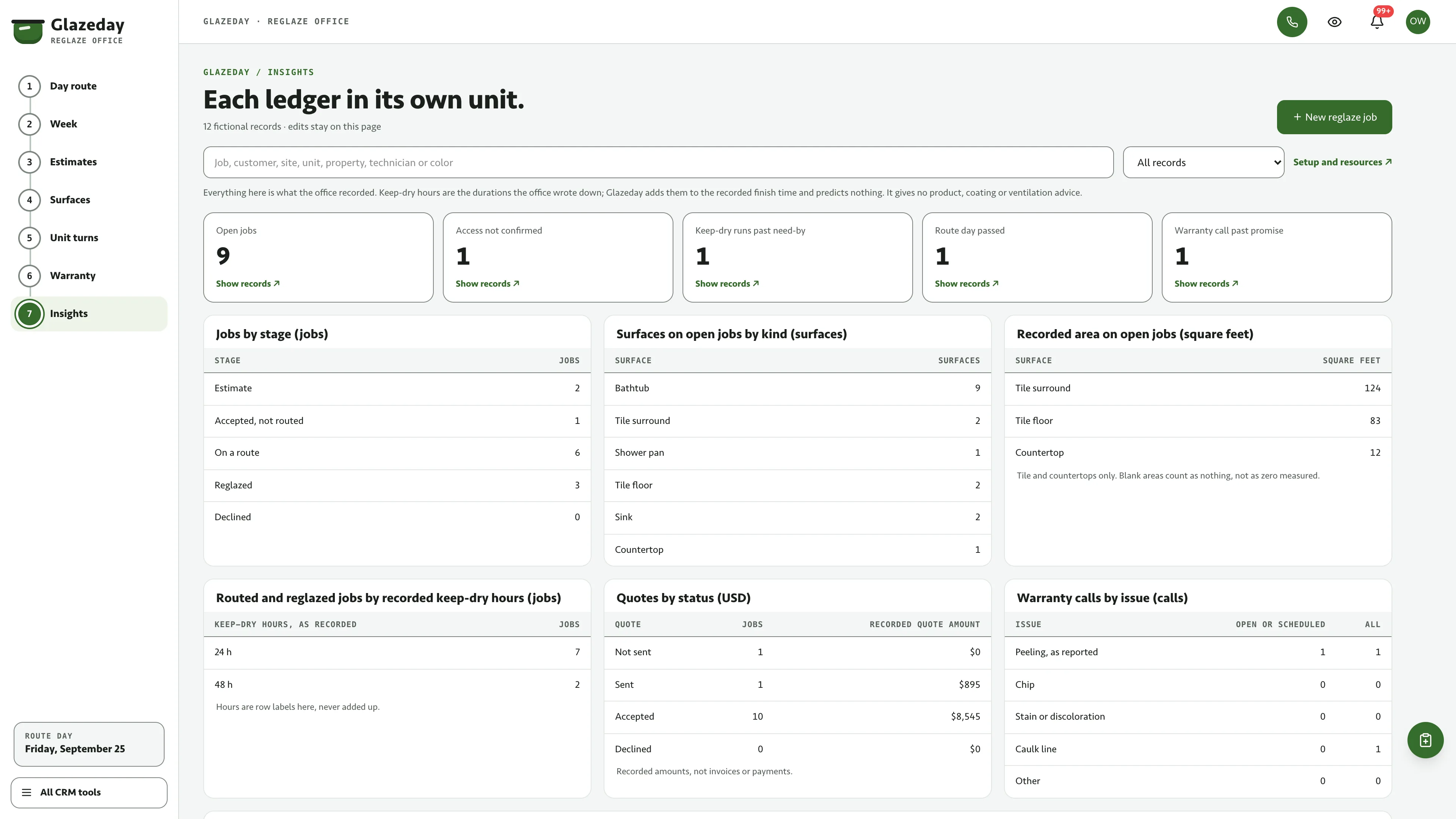Click the green phone call icon
Viewport: 1456px width, 819px height.
(x=1291, y=22)
